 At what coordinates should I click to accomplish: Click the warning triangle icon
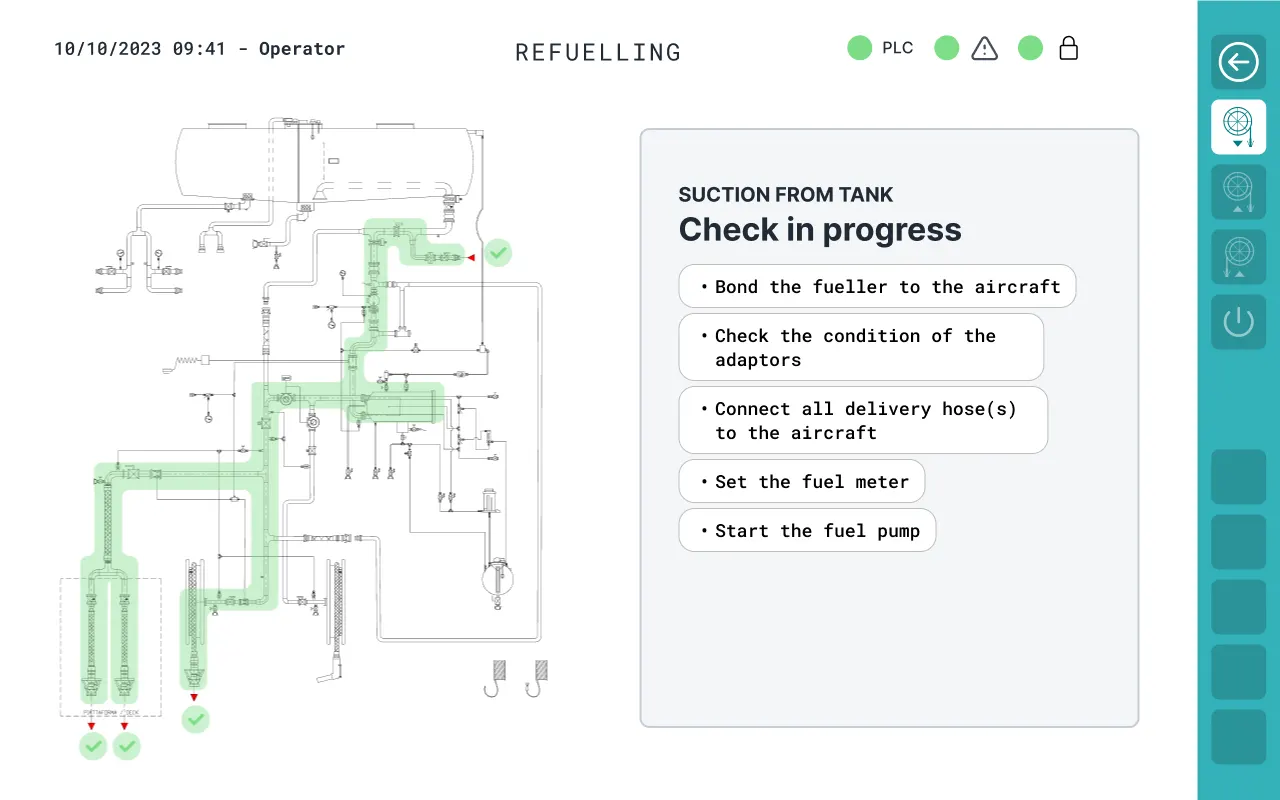[985, 48]
